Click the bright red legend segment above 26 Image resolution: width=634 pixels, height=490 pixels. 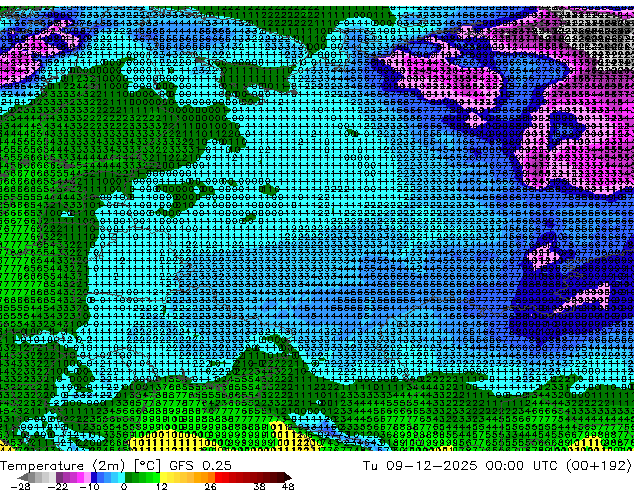pyautogui.click(x=218, y=477)
